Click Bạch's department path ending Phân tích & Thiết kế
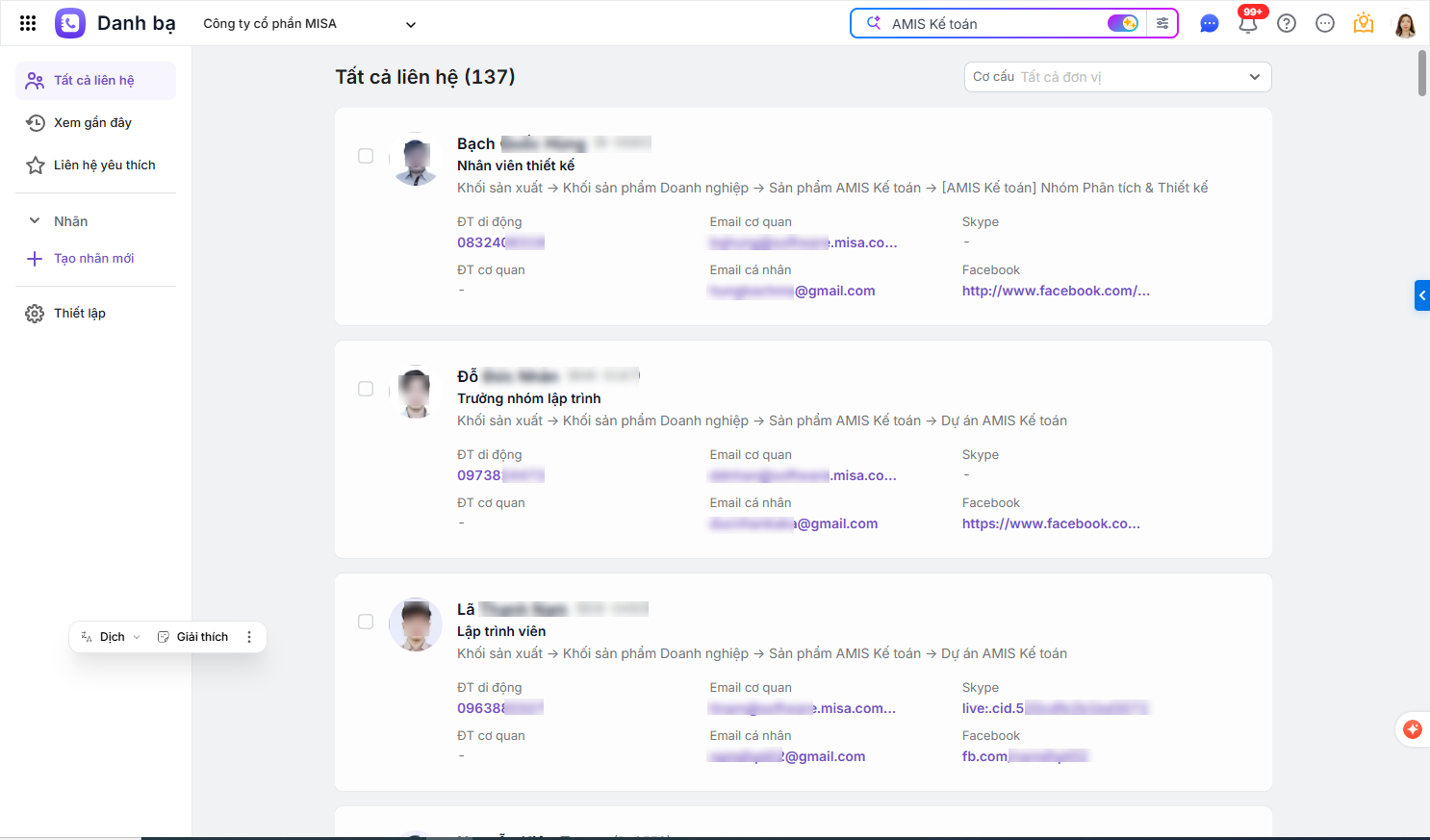1430x840 pixels. 832,188
